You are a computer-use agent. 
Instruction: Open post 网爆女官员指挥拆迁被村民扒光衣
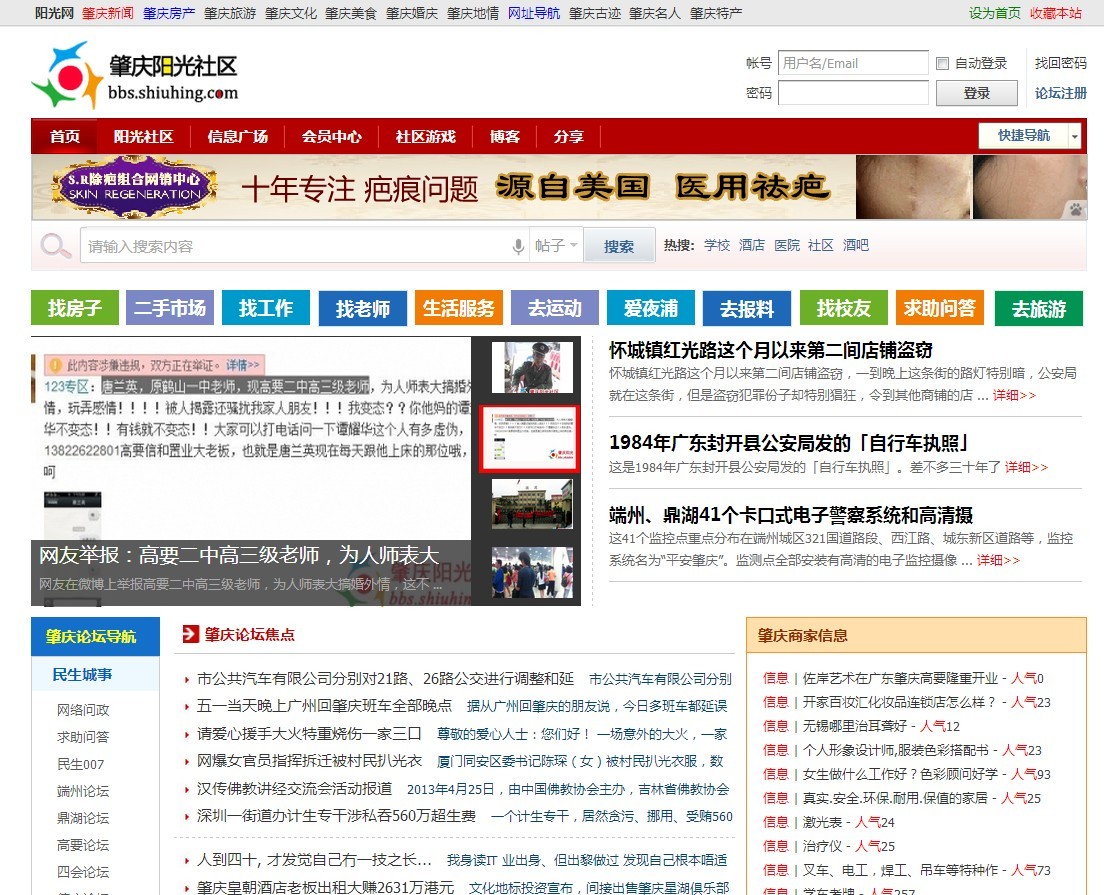(309, 761)
